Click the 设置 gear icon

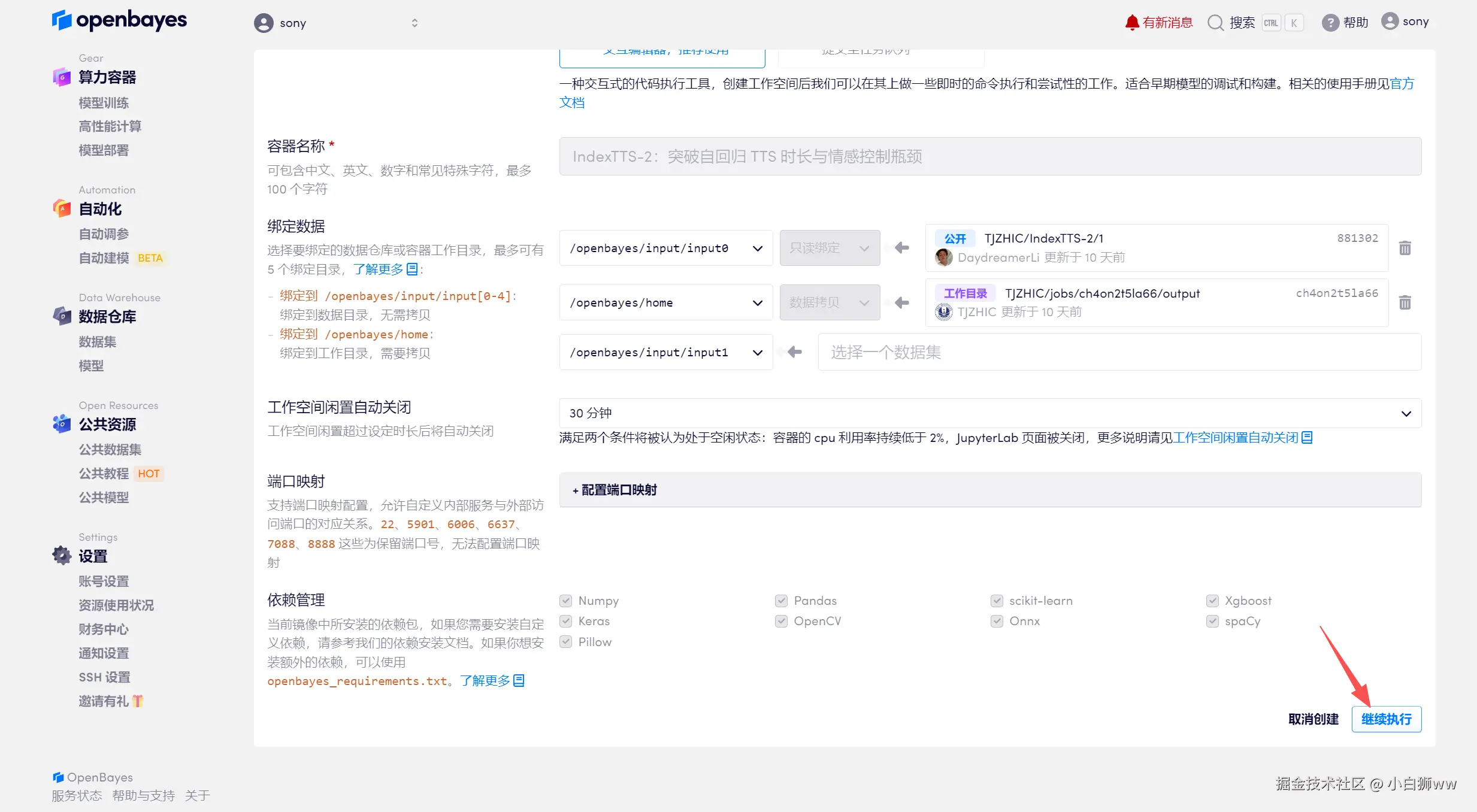tap(62, 556)
